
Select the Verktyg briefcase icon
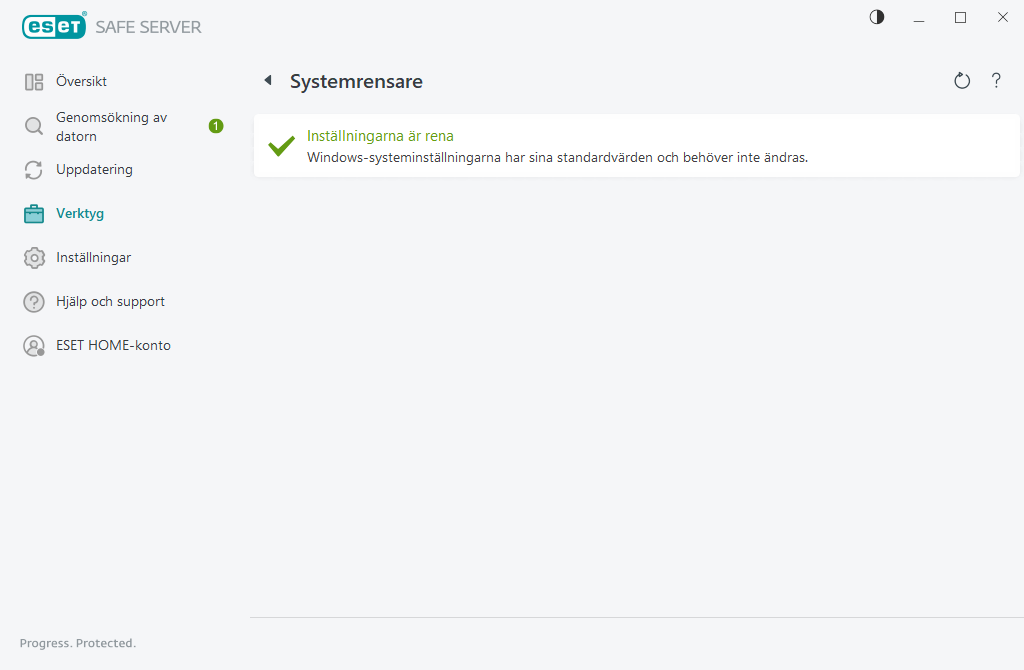coord(33,213)
